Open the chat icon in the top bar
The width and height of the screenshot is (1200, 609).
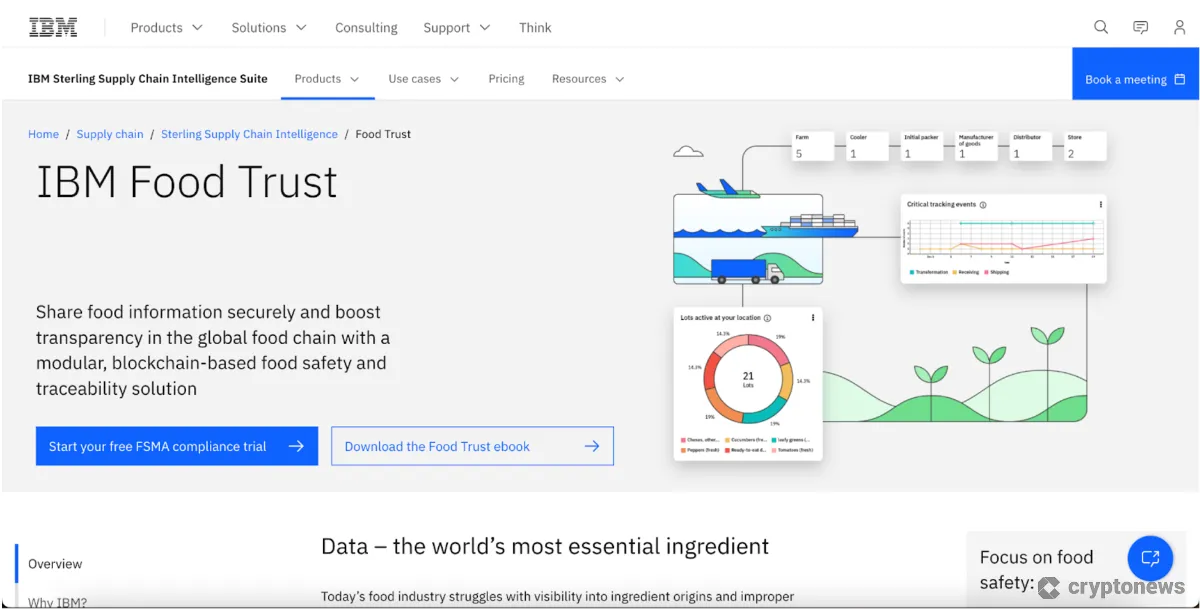click(1140, 27)
